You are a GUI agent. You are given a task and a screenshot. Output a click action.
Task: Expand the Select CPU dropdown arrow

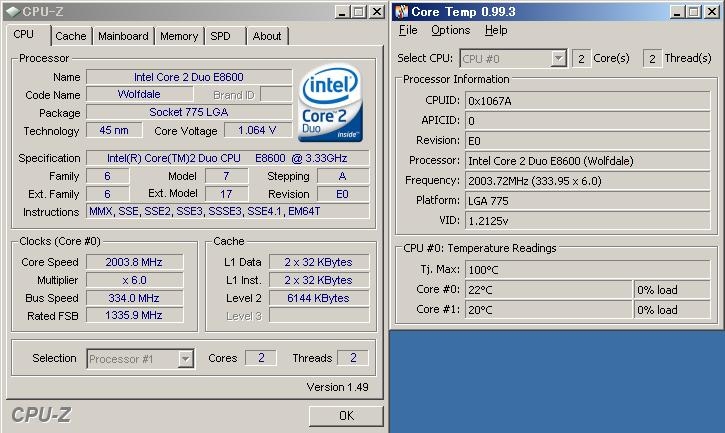pyautogui.click(x=559, y=59)
